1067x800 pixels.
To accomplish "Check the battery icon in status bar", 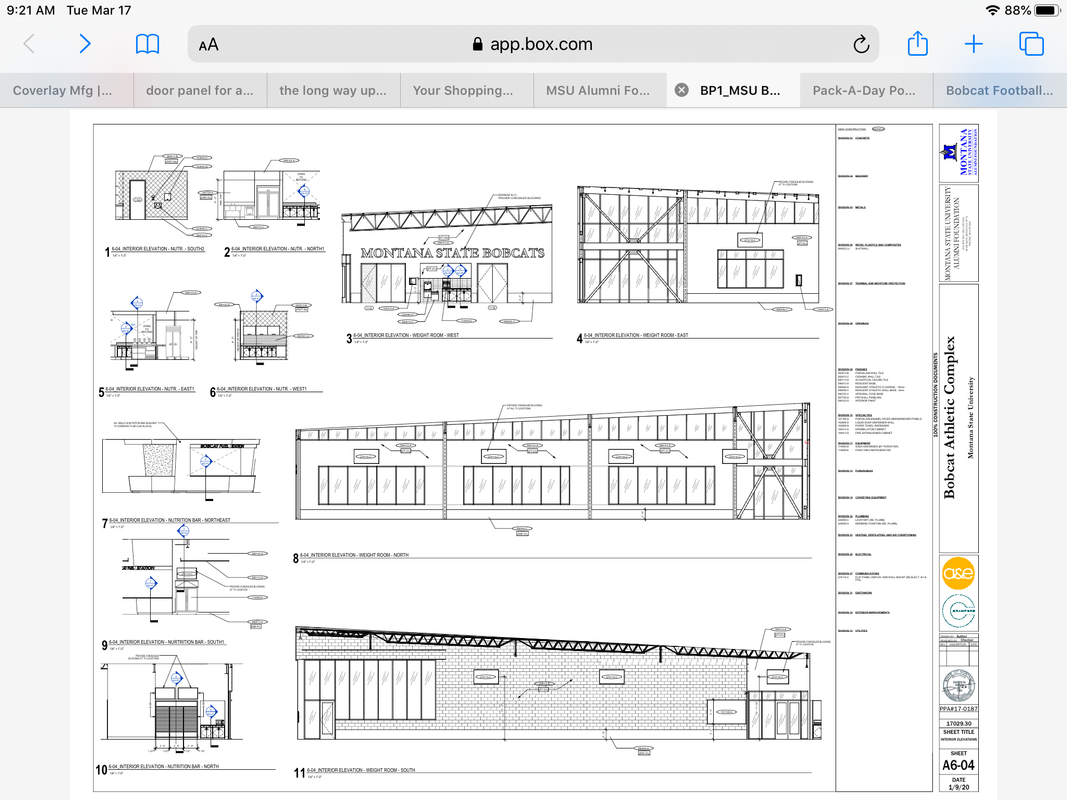I will pyautogui.click(x=1047, y=10).
